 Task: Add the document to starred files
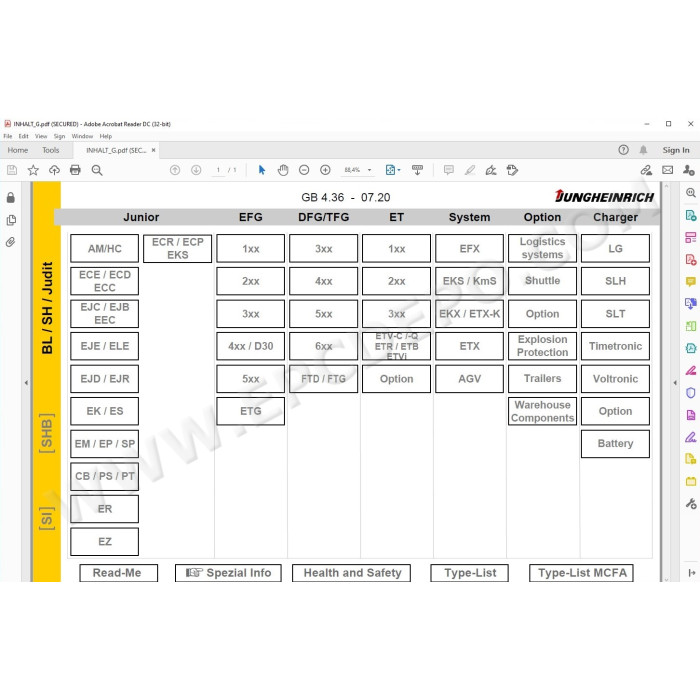tap(33, 170)
